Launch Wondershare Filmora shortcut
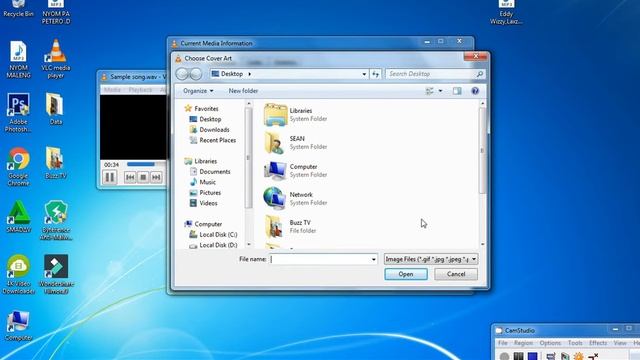The height and width of the screenshot is (360, 640). pyautogui.click(x=56, y=274)
